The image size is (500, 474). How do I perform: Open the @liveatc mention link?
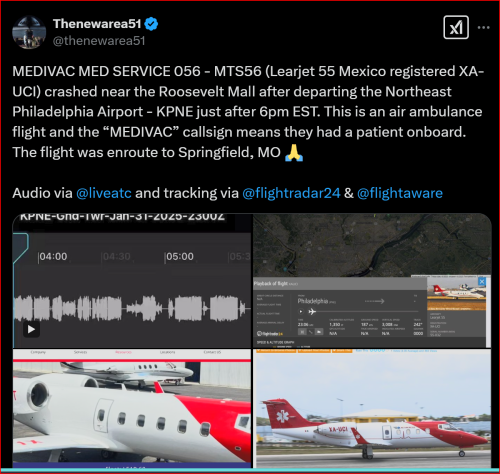pyautogui.click(x=104, y=193)
